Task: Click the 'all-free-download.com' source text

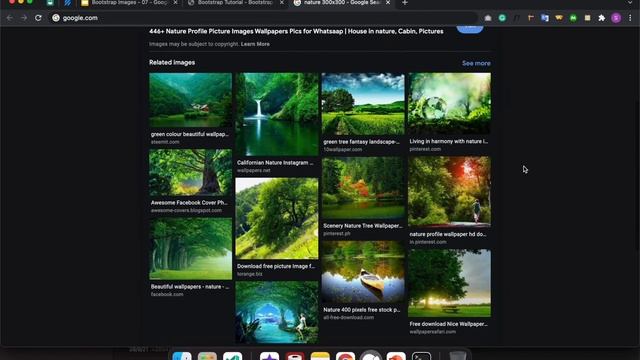Action: tap(349, 318)
